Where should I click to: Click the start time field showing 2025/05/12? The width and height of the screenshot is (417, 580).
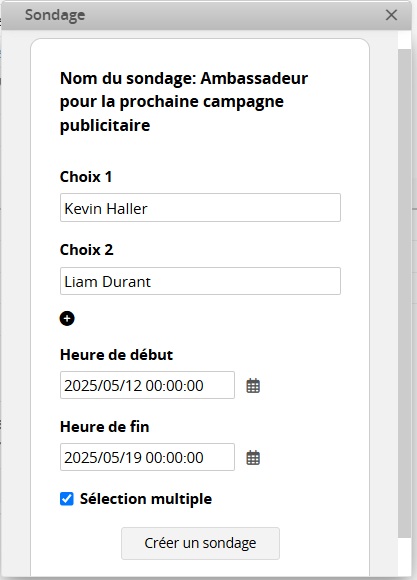coord(147,385)
